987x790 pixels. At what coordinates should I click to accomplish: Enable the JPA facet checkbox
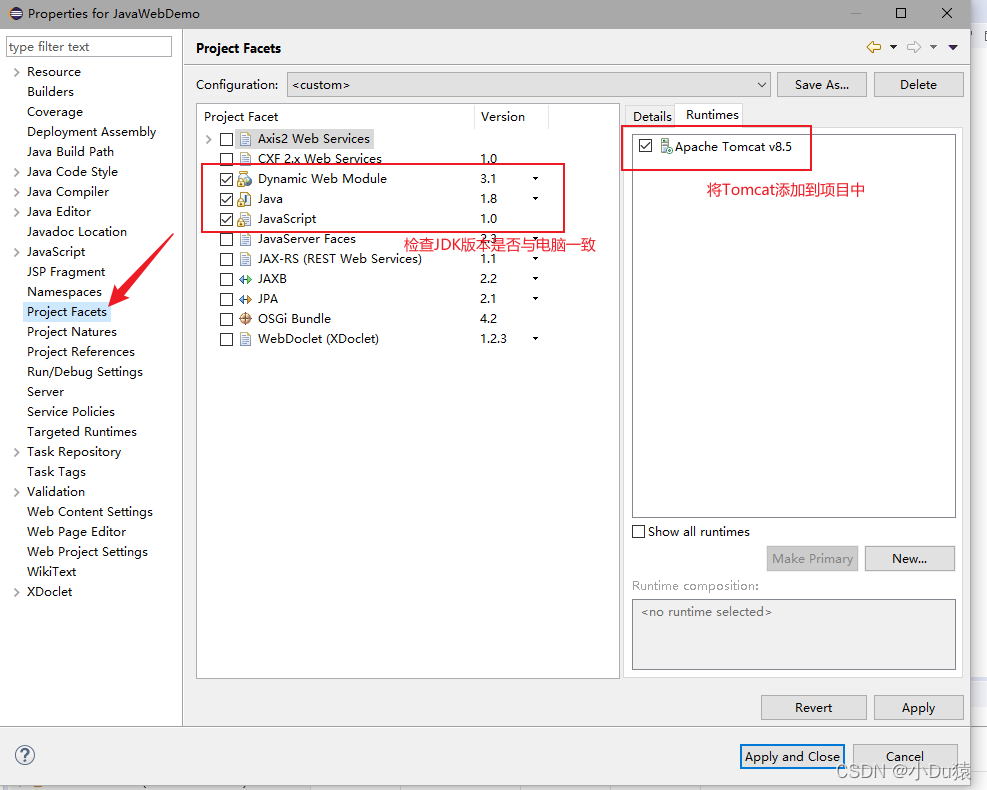point(227,299)
